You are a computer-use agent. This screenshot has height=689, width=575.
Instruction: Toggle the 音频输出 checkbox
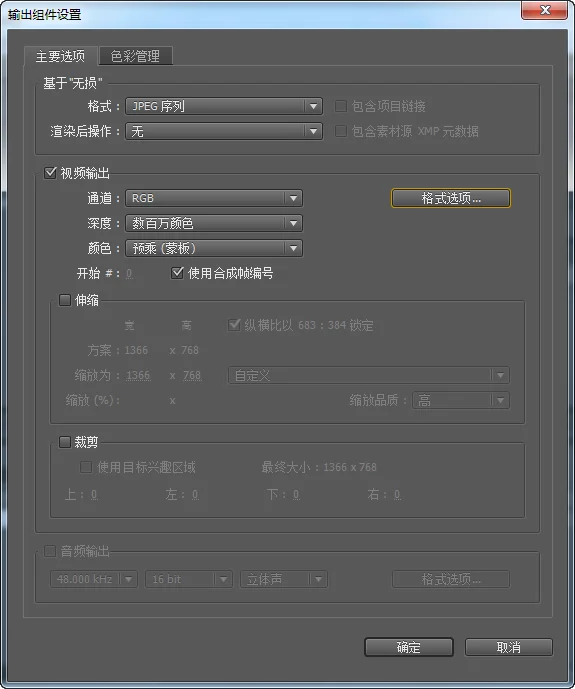[50, 551]
